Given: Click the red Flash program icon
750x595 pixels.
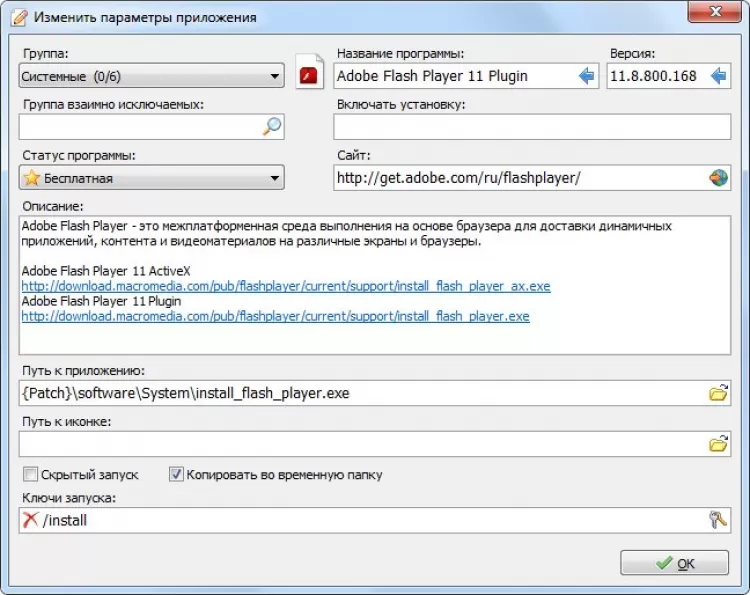Looking at the screenshot, I should [x=309, y=72].
